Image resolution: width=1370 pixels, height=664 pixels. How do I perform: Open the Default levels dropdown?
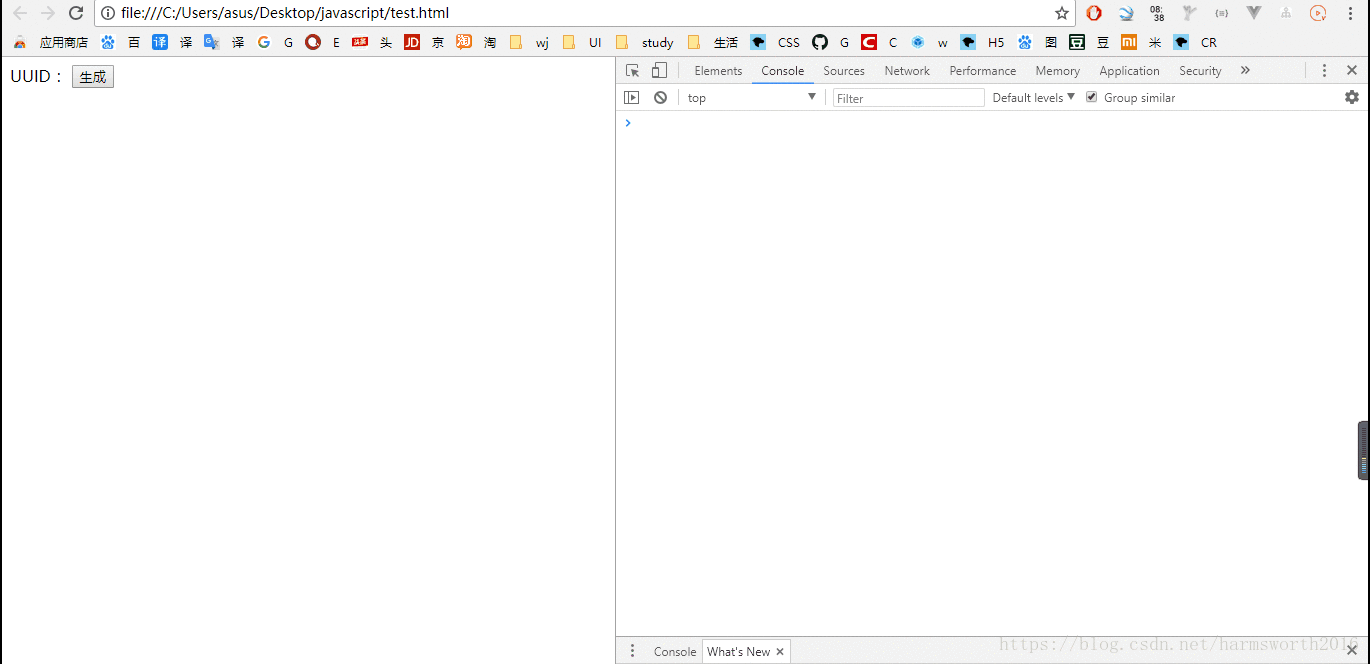(x=1033, y=97)
